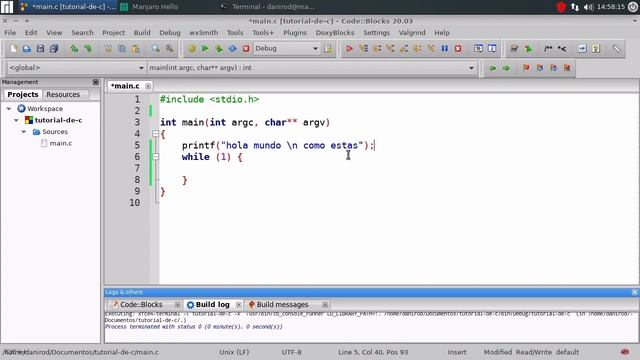Run the program with green play icon
640x360 pixels.
click(x=205, y=49)
